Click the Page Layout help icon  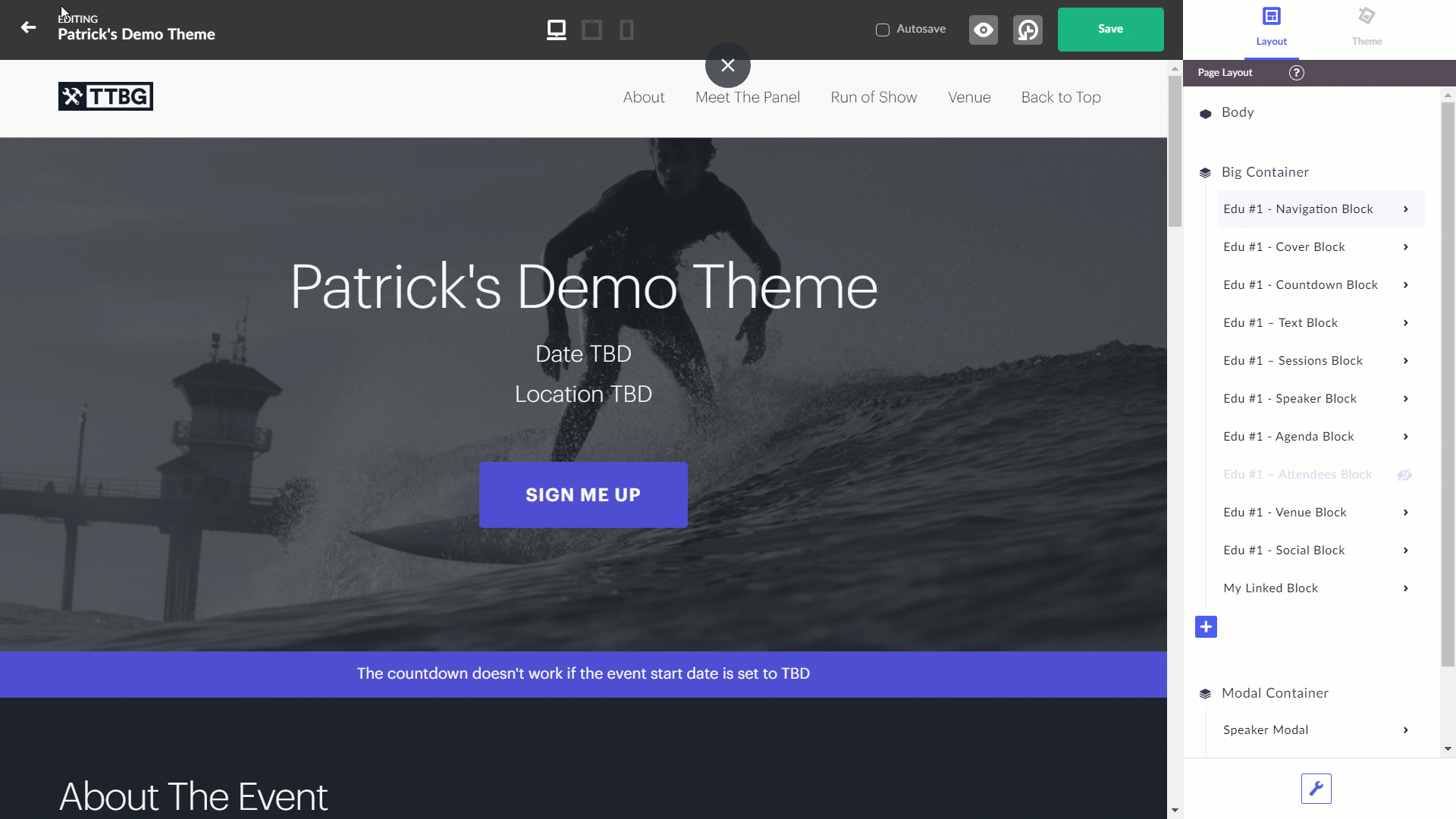coord(1297,73)
